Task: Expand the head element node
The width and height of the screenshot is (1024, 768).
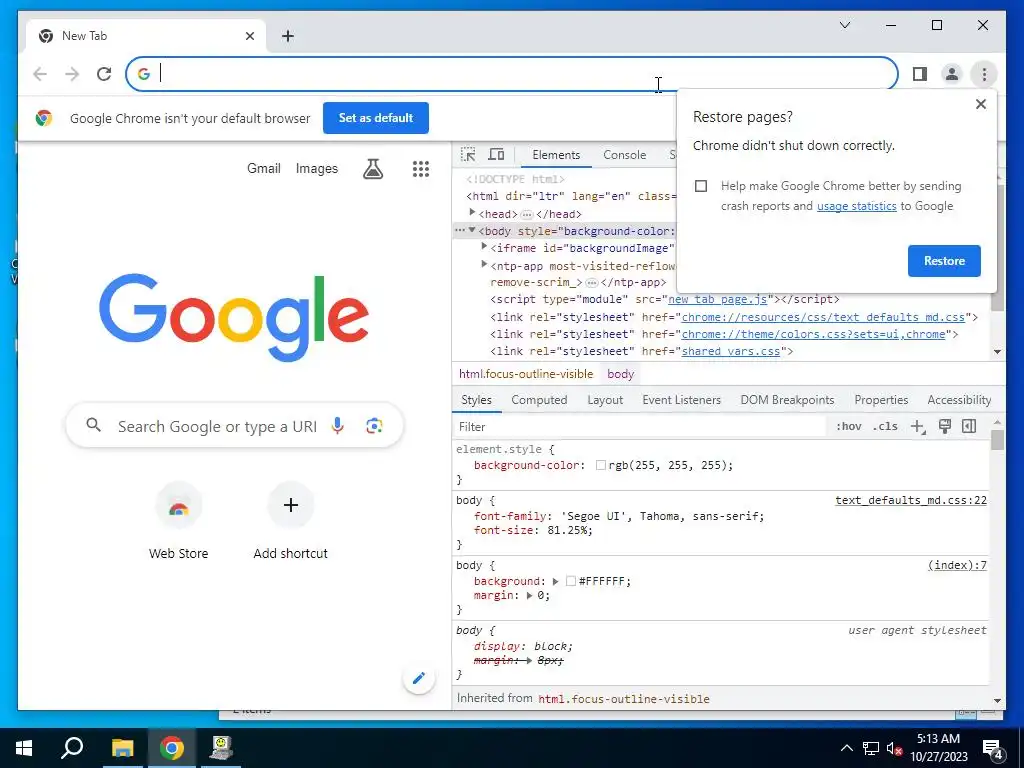Action: coord(472,213)
